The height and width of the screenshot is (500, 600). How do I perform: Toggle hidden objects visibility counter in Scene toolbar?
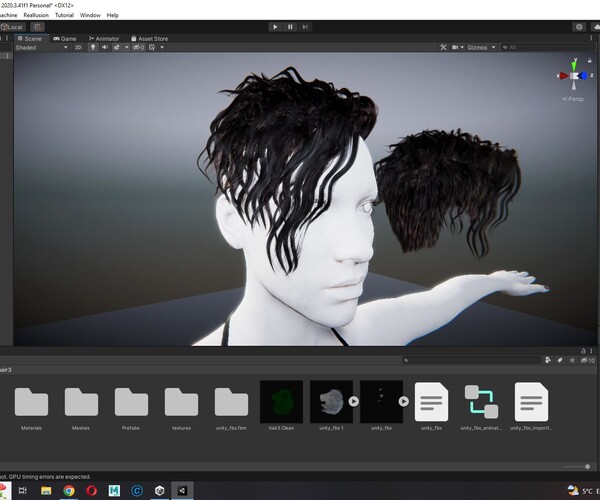(x=139, y=47)
